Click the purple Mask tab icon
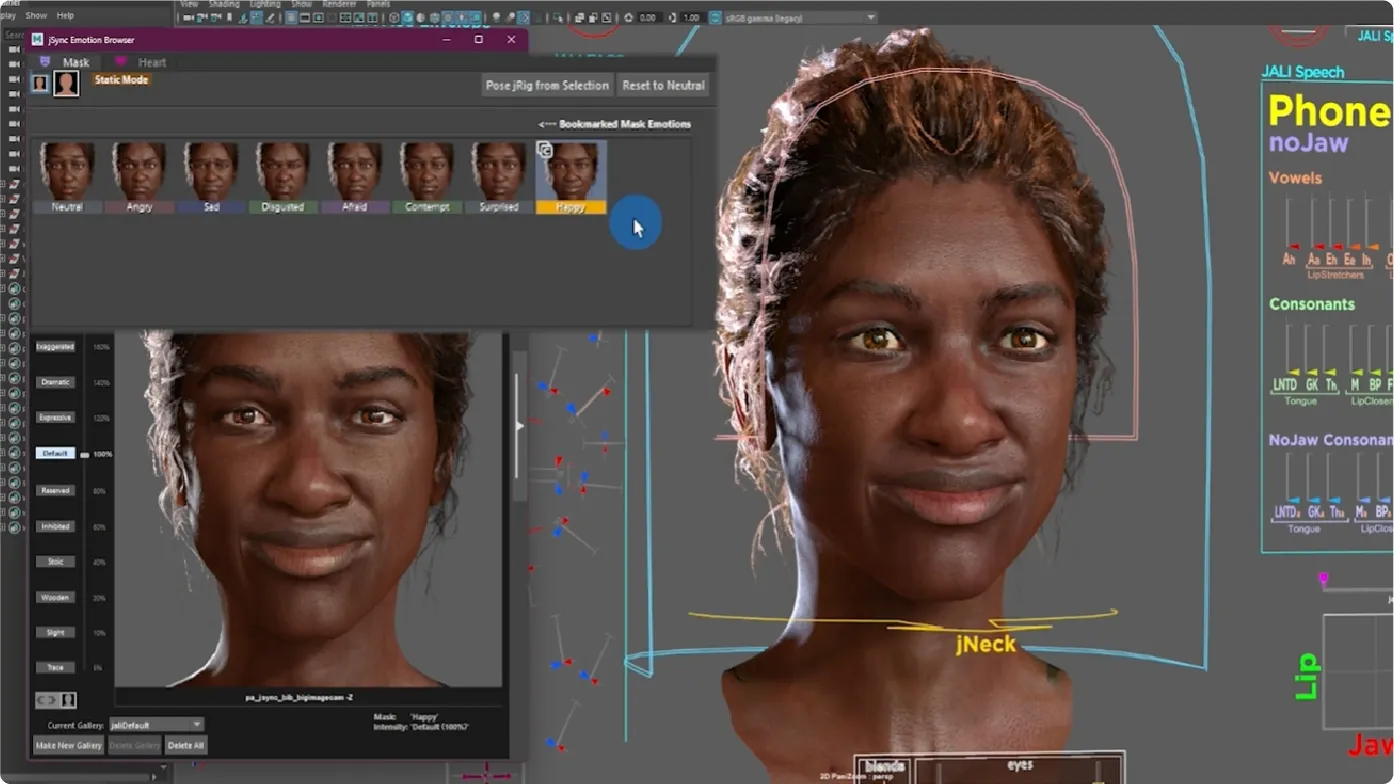Screen dimensions: 1394x784 45,62
